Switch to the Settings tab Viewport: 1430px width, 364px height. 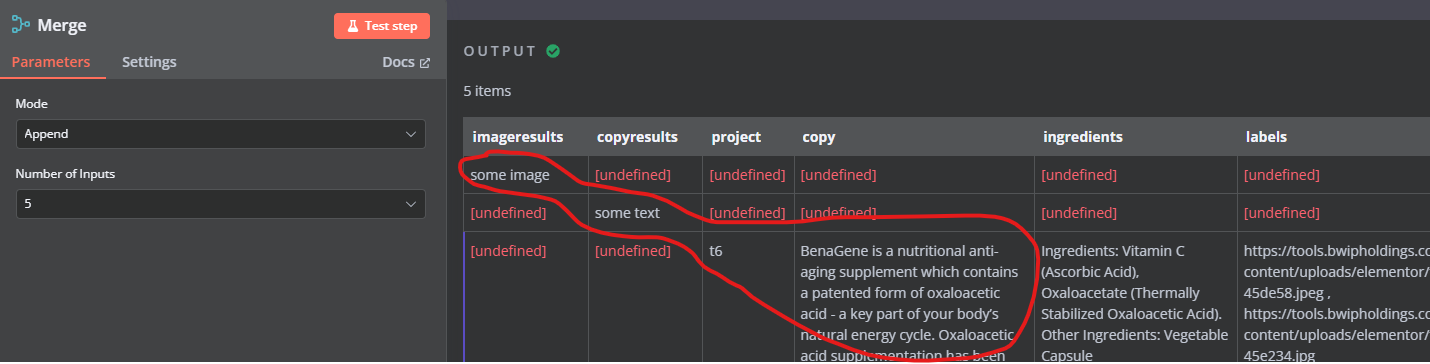[x=149, y=62]
